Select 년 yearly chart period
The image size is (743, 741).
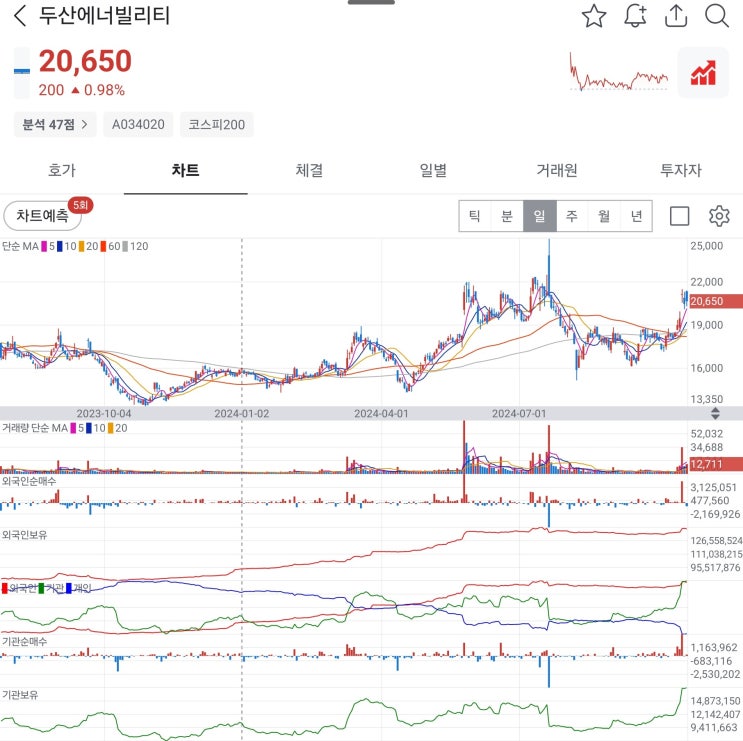pos(636,216)
